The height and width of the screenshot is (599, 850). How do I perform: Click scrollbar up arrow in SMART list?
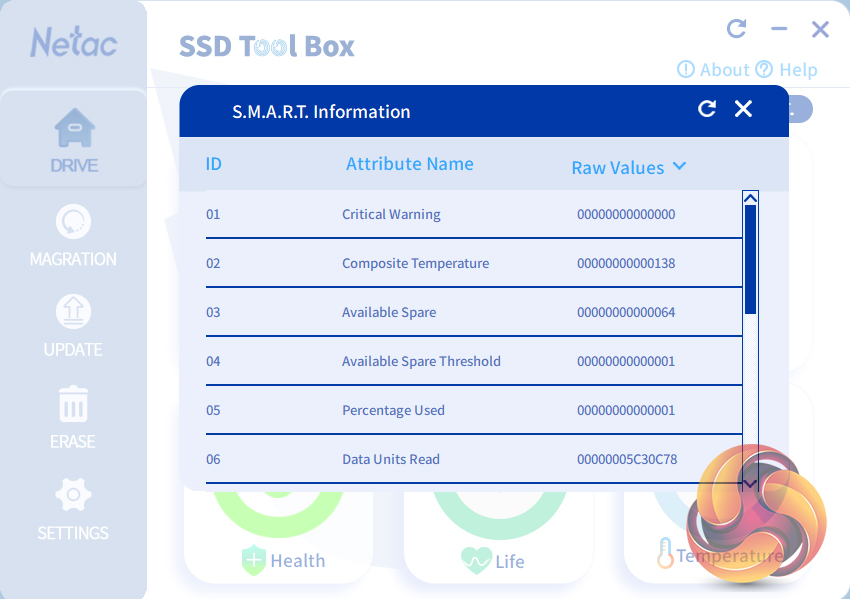tap(750, 198)
